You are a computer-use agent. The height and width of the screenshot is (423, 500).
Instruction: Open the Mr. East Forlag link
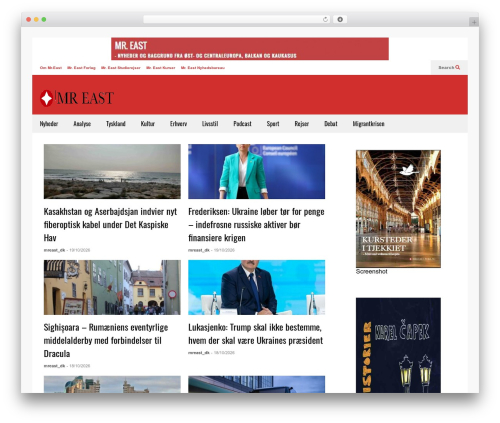81,68
